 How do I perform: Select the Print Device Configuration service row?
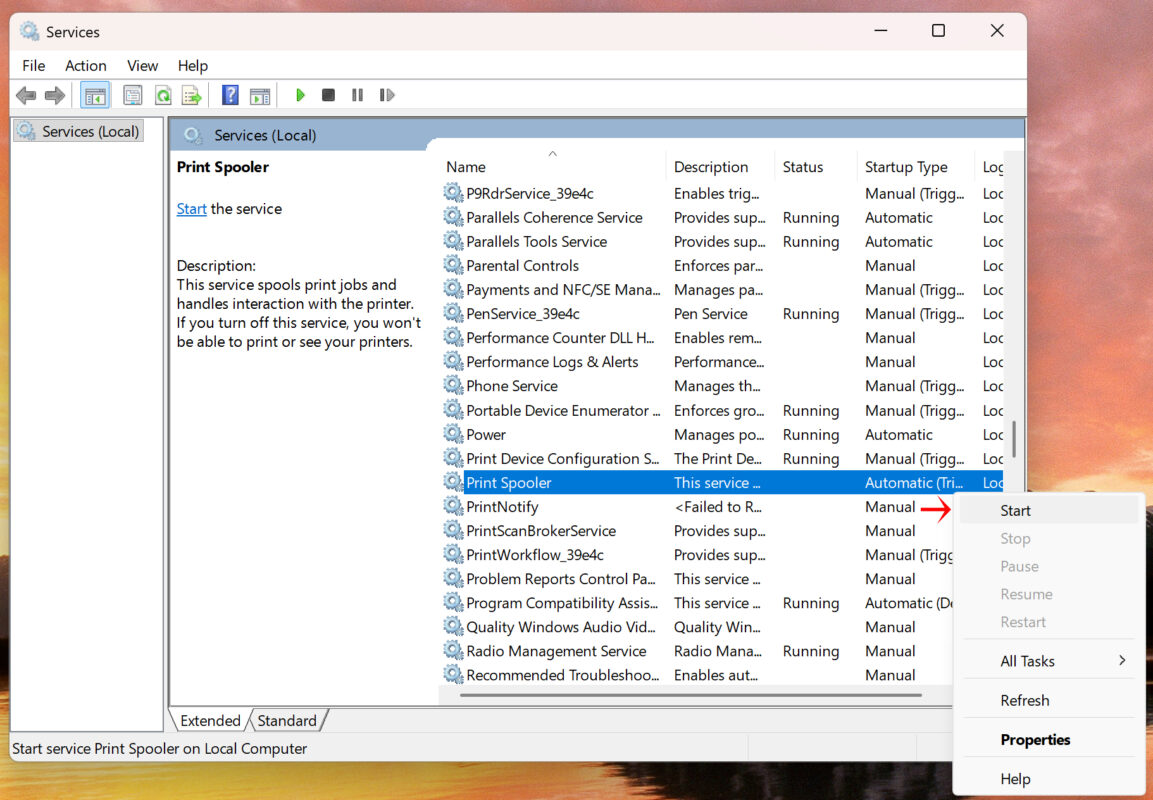(x=723, y=458)
